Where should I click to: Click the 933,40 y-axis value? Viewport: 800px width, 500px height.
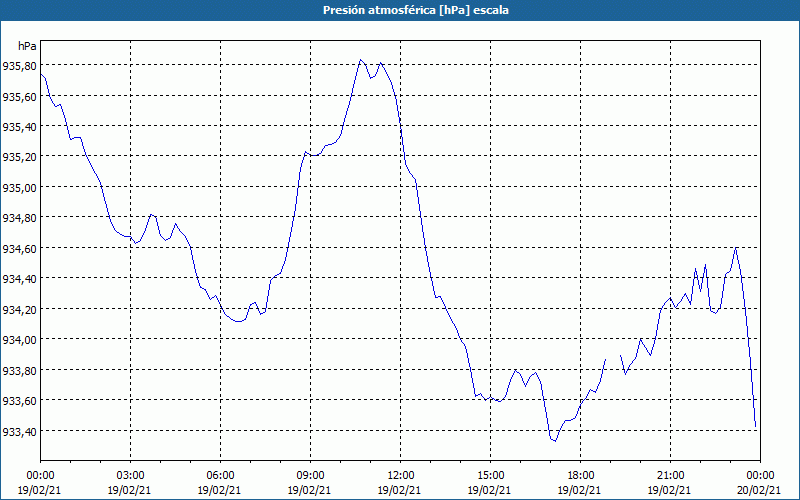[x=19, y=432]
